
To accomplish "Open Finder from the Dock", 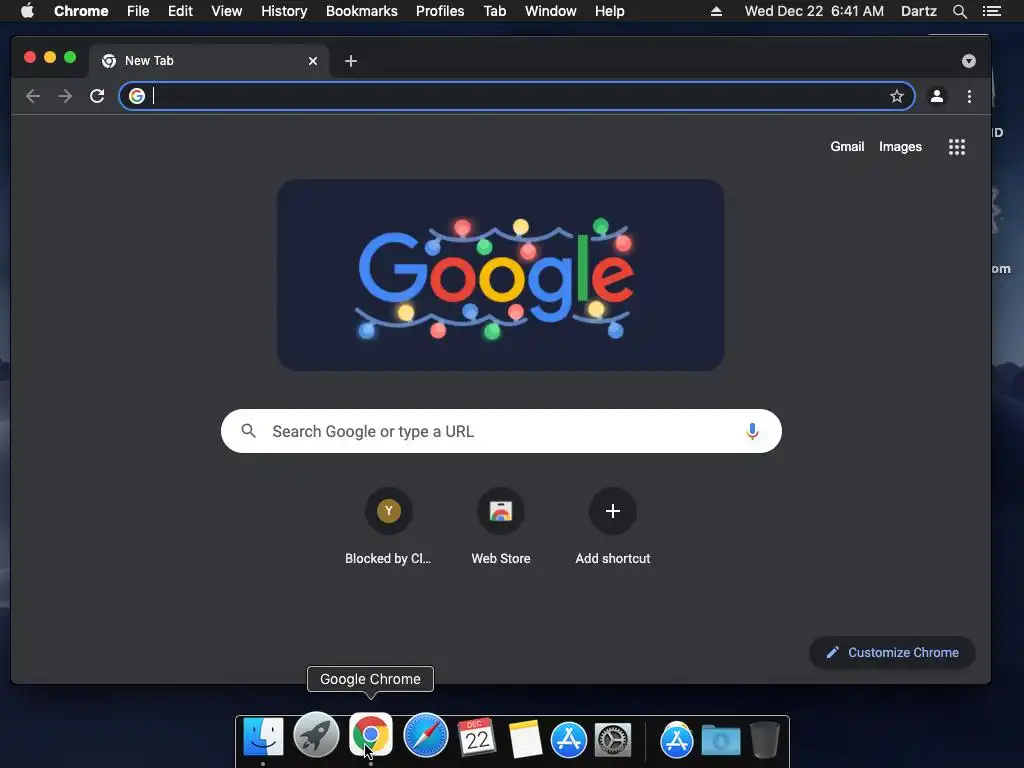I will click(x=263, y=739).
